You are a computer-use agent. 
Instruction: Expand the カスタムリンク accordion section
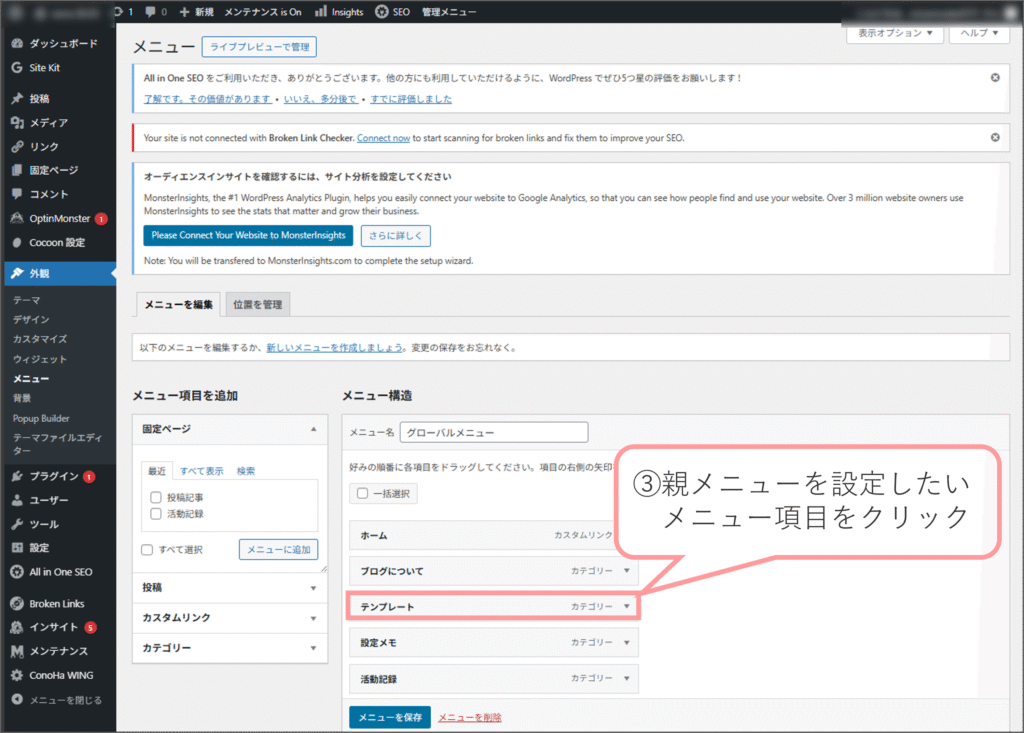pos(313,618)
